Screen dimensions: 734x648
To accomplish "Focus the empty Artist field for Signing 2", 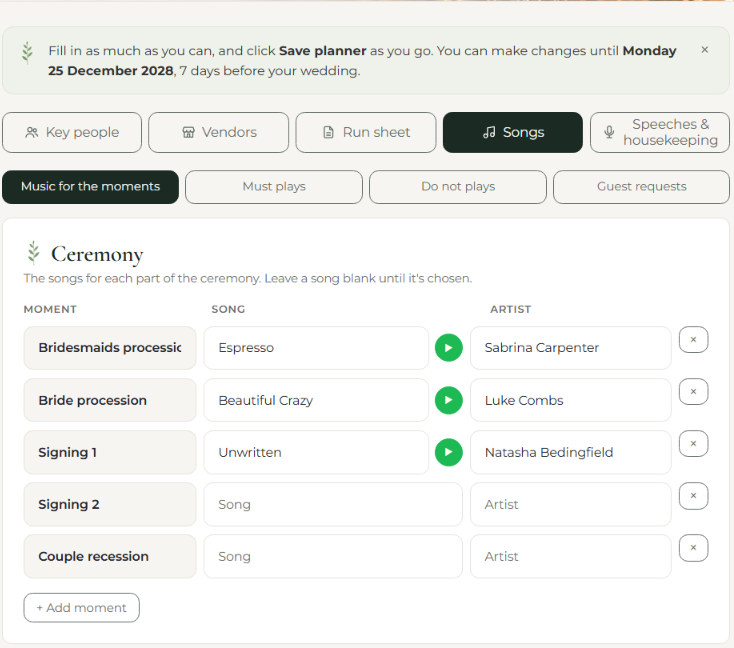I will (x=571, y=504).
